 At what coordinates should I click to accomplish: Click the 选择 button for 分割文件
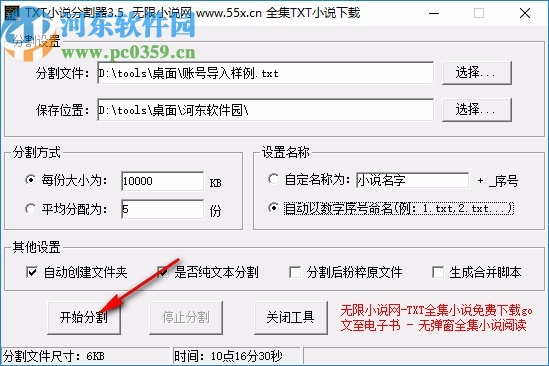click(x=477, y=73)
